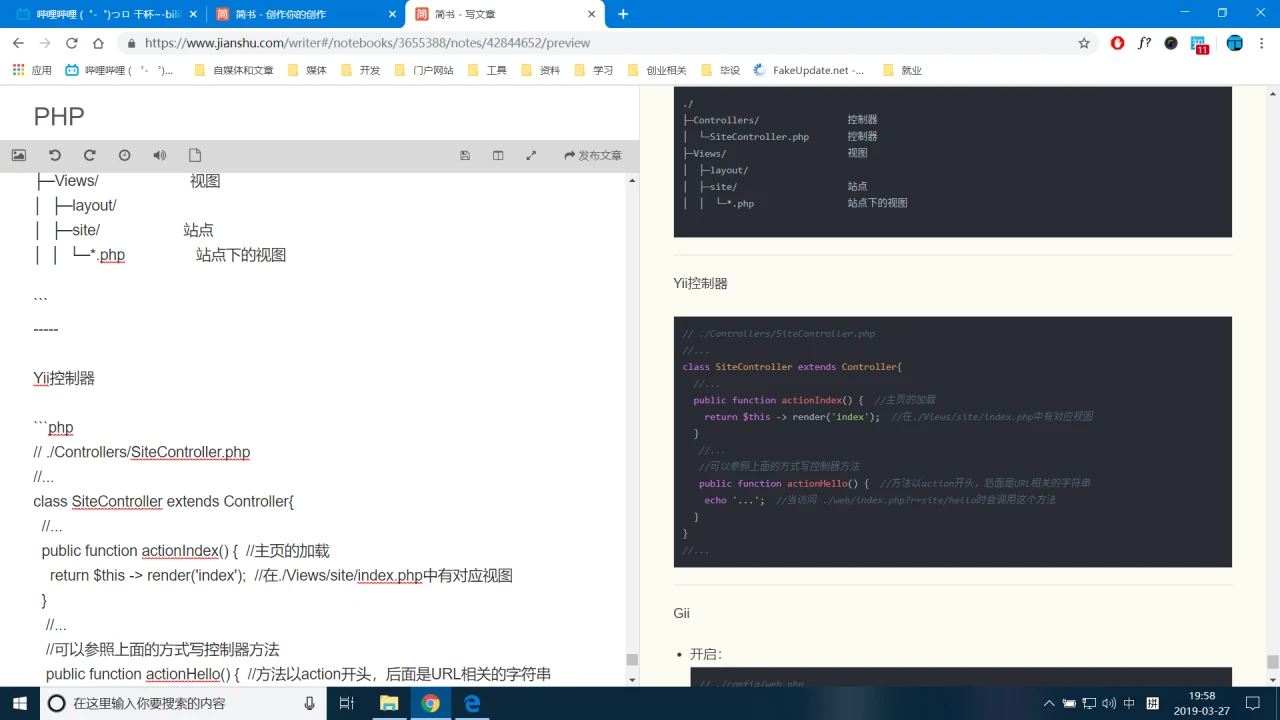
Task: Select the 简书 - 写文章 tab
Action: [505, 14]
